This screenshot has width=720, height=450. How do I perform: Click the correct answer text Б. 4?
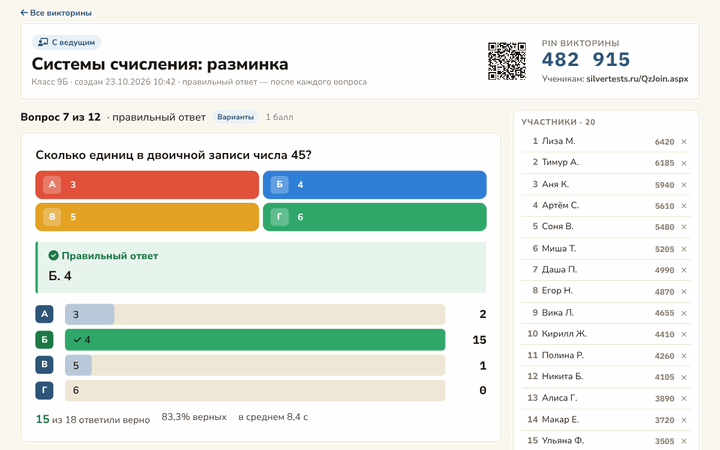coord(60,276)
